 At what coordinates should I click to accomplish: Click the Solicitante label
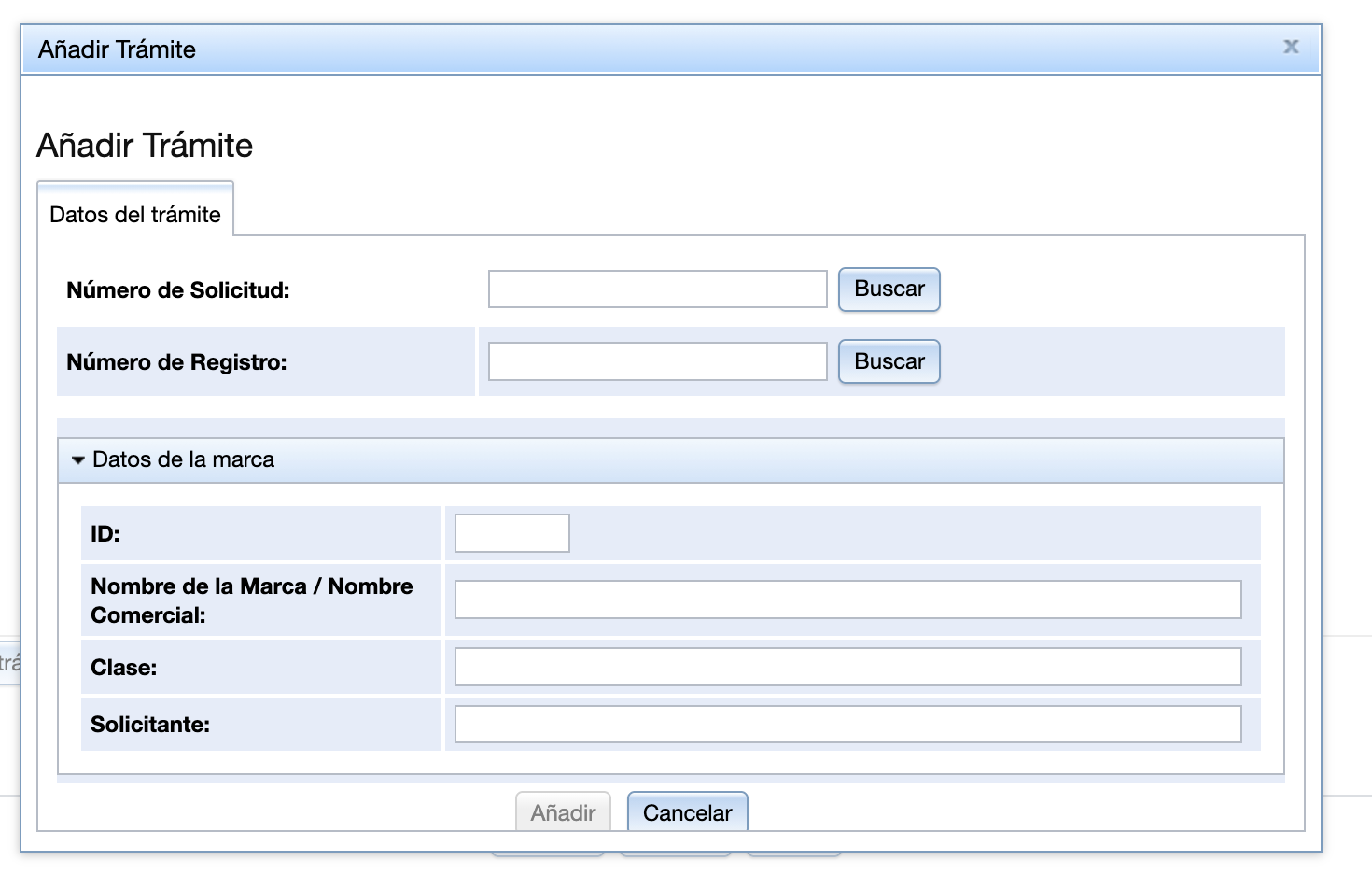tap(150, 725)
